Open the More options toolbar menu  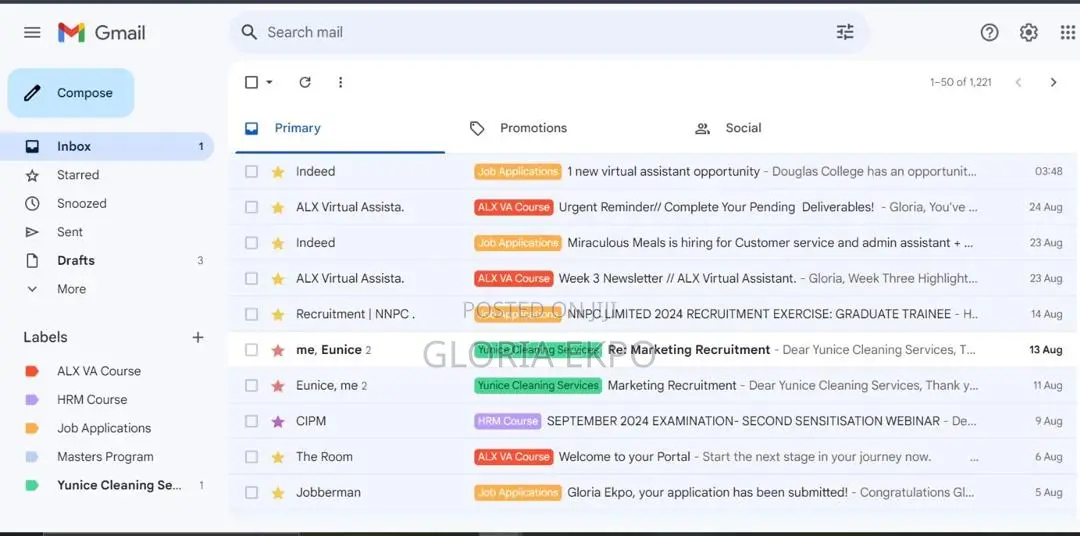[x=340, y=82]
